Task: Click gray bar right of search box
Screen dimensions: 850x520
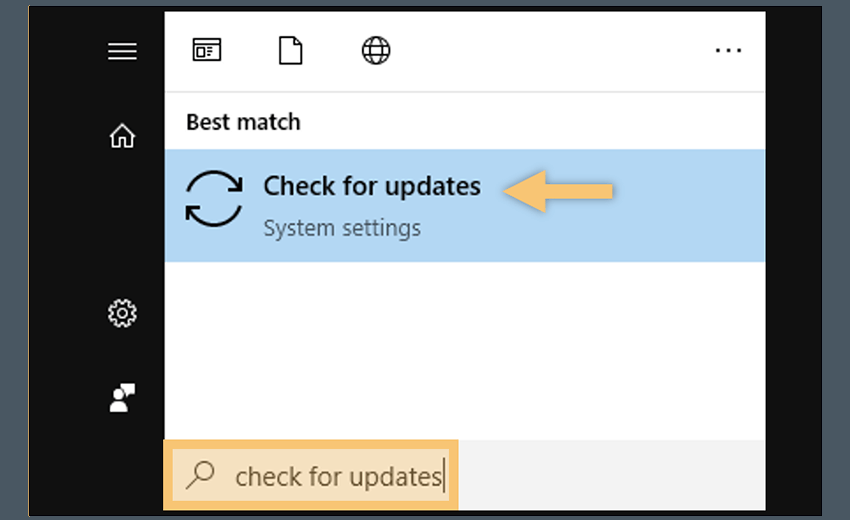Action: click(610, 476)
